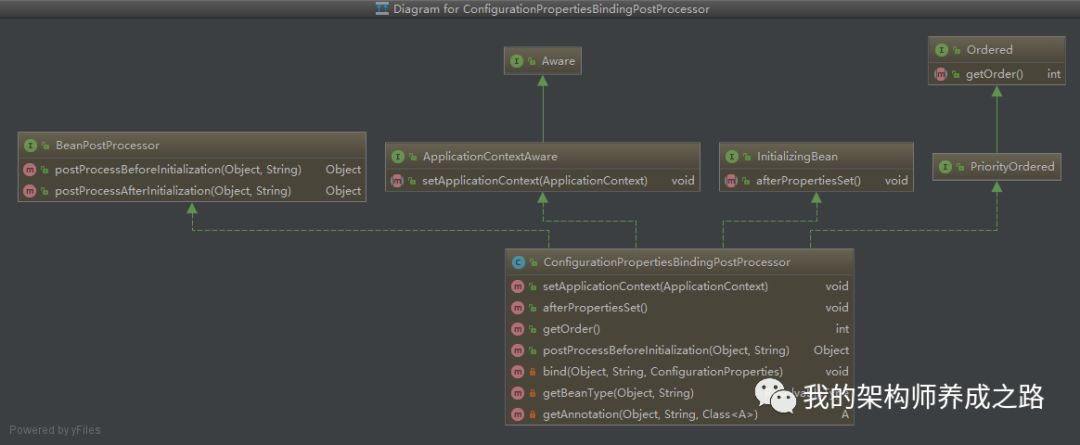Viewport: 1080px width, 445px height.
Task: Click method icon of postProcessAfterInitialization
Action: click(30, 191)
